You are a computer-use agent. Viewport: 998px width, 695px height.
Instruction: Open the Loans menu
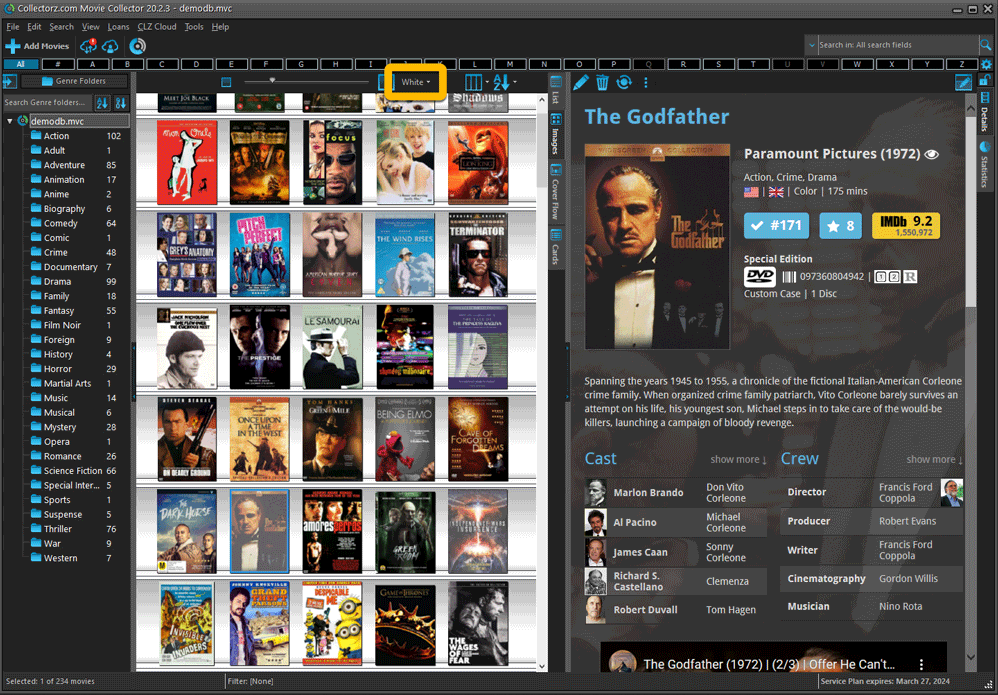[x=118, y=27]
